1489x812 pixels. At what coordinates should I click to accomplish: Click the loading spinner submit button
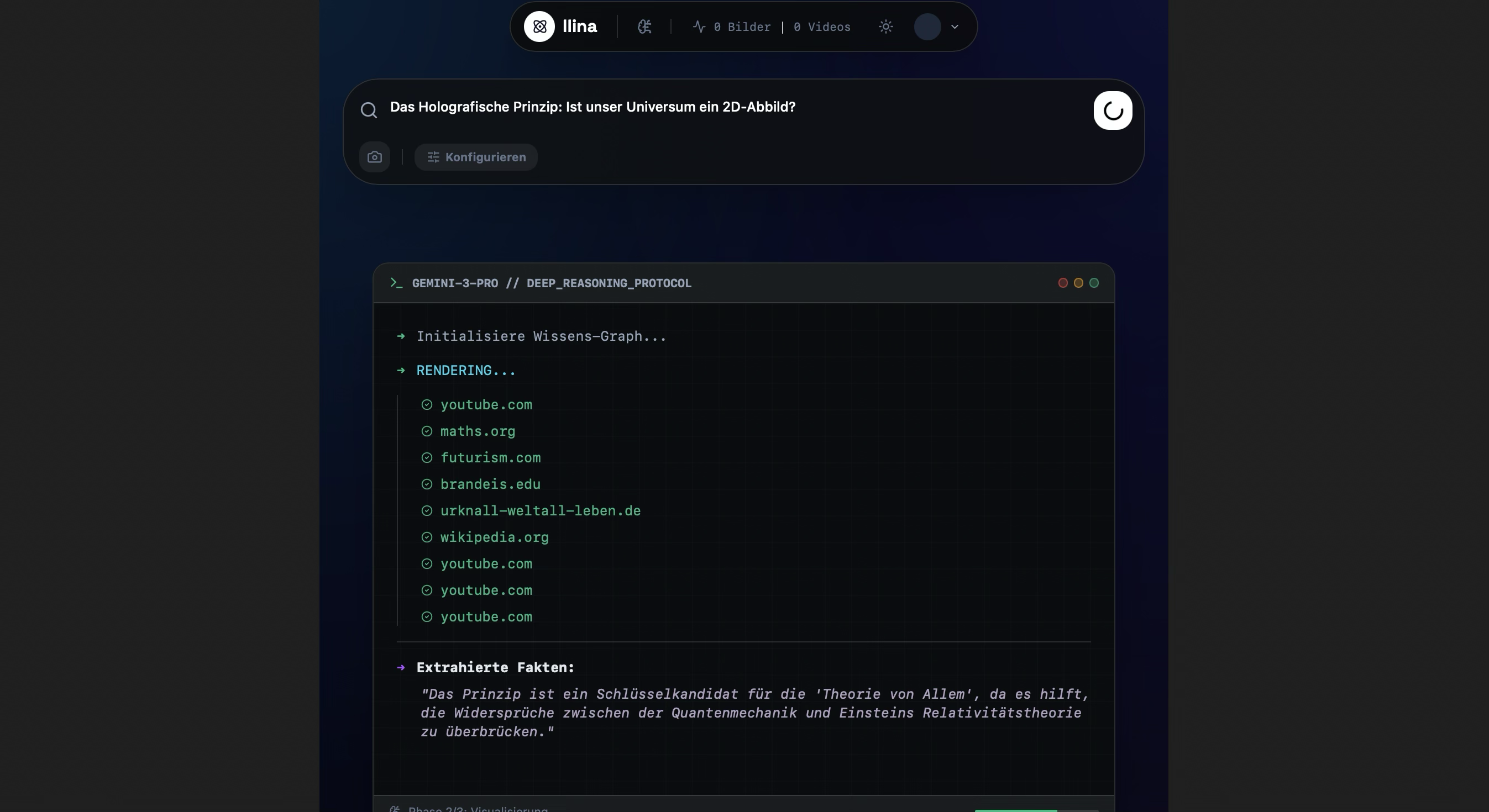pos(1112,110)
